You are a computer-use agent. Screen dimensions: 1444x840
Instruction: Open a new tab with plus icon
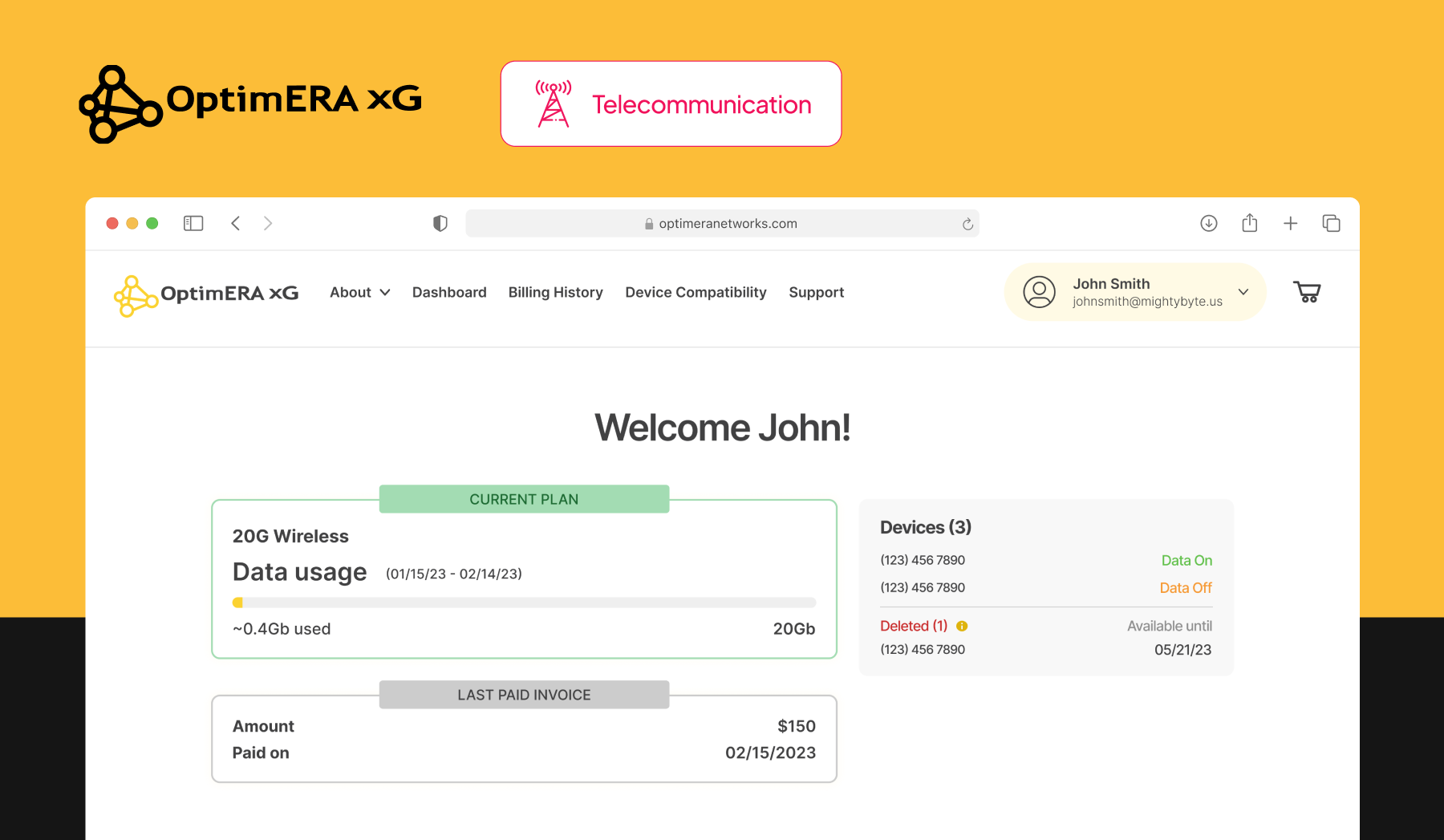coord(1290,223)
